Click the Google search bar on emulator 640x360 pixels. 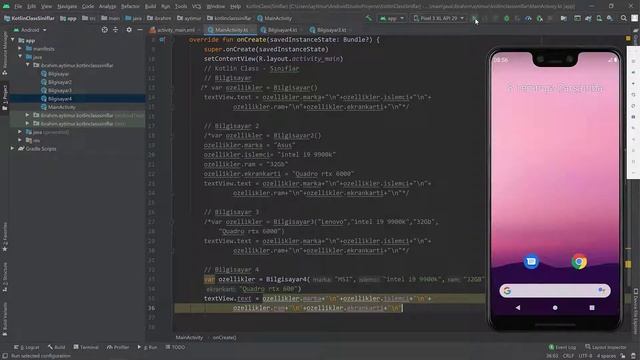[x=555, y=291]
